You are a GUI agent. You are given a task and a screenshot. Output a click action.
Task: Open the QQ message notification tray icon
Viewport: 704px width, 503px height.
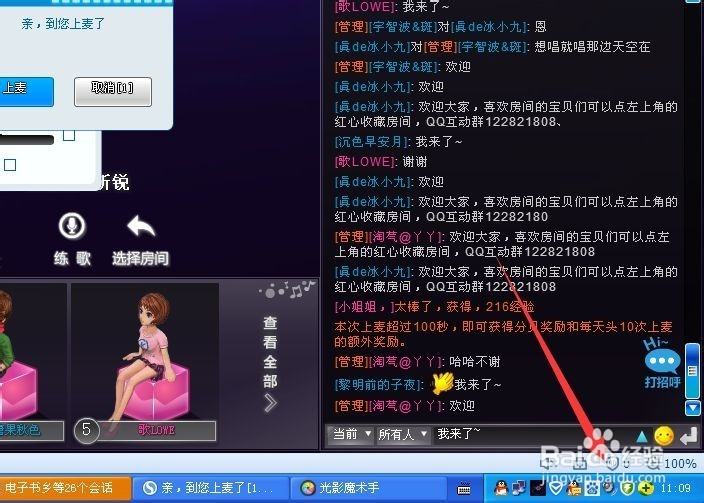coord(574,488)
